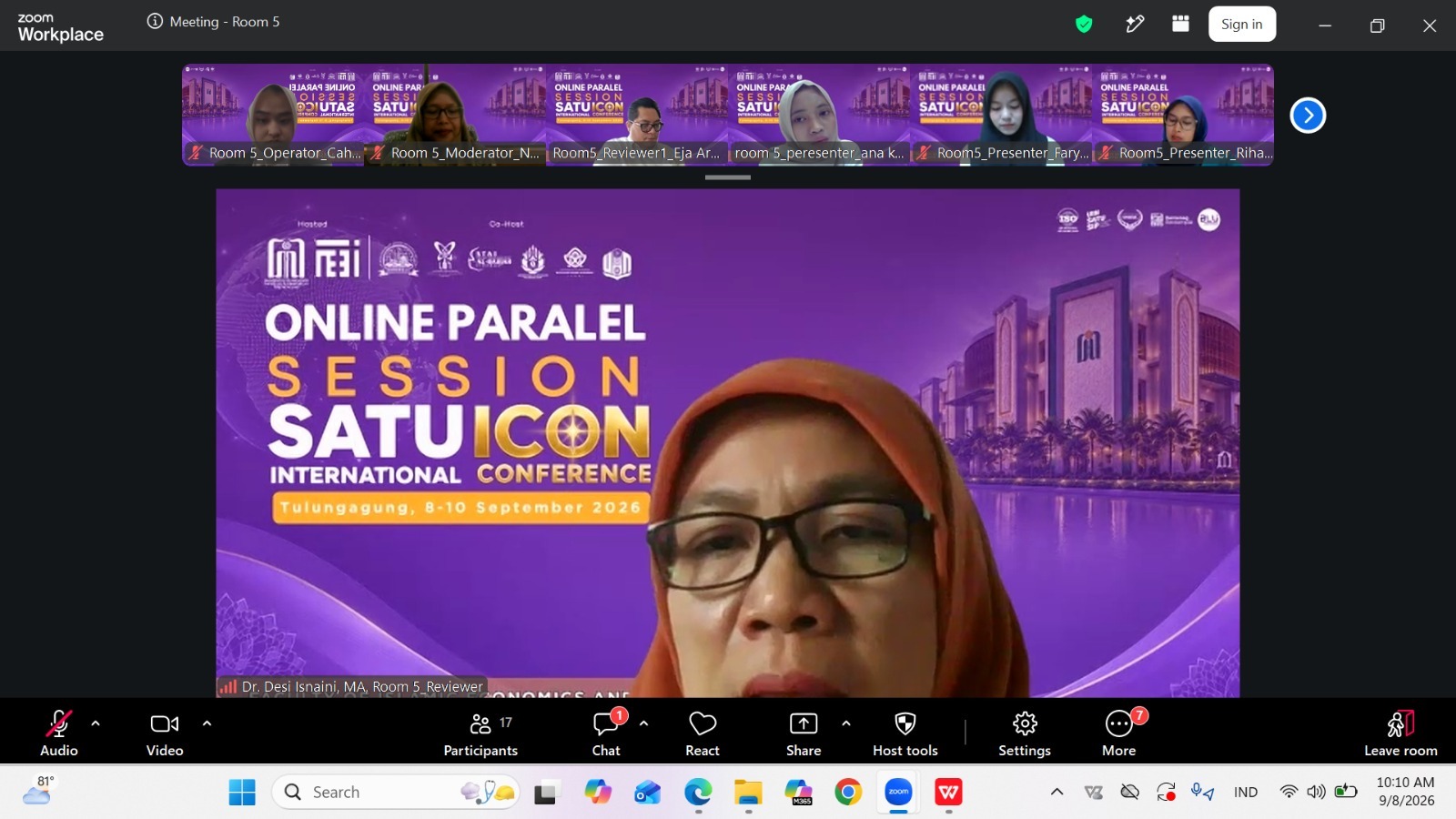Viewport: 1456px width, 819px height.
Task: Open video options arrow next to Video
Action: point(207,723)
